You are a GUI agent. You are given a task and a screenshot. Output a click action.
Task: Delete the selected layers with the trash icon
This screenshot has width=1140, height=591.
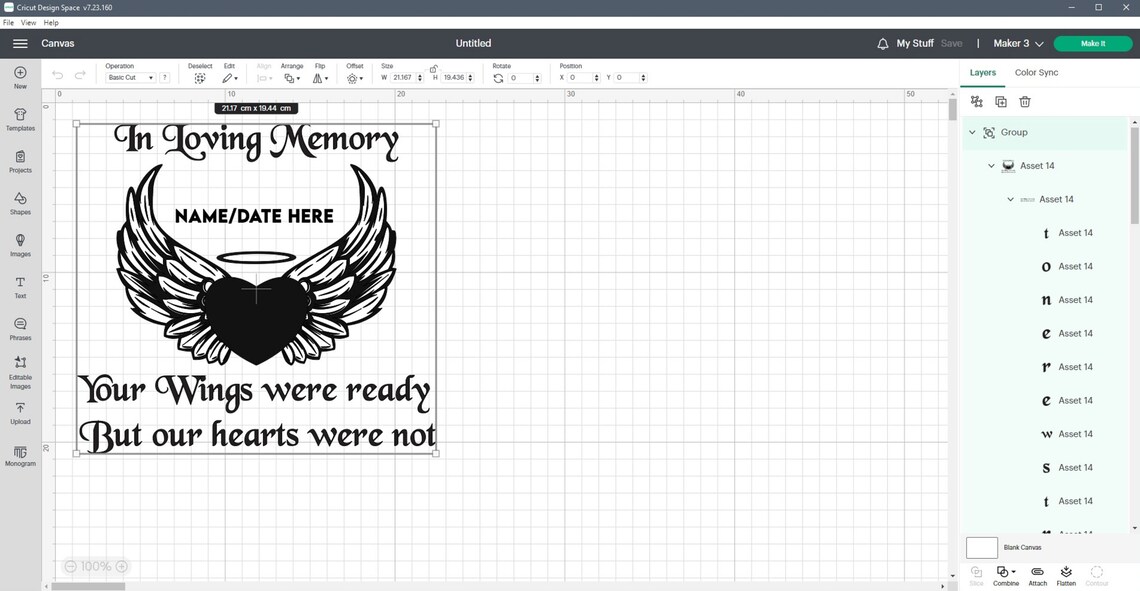(x=1024, y=101)
